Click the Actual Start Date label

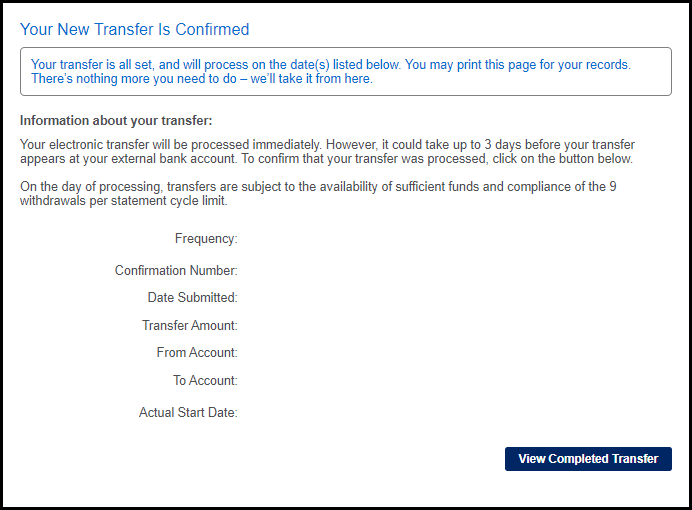[188, 413]
